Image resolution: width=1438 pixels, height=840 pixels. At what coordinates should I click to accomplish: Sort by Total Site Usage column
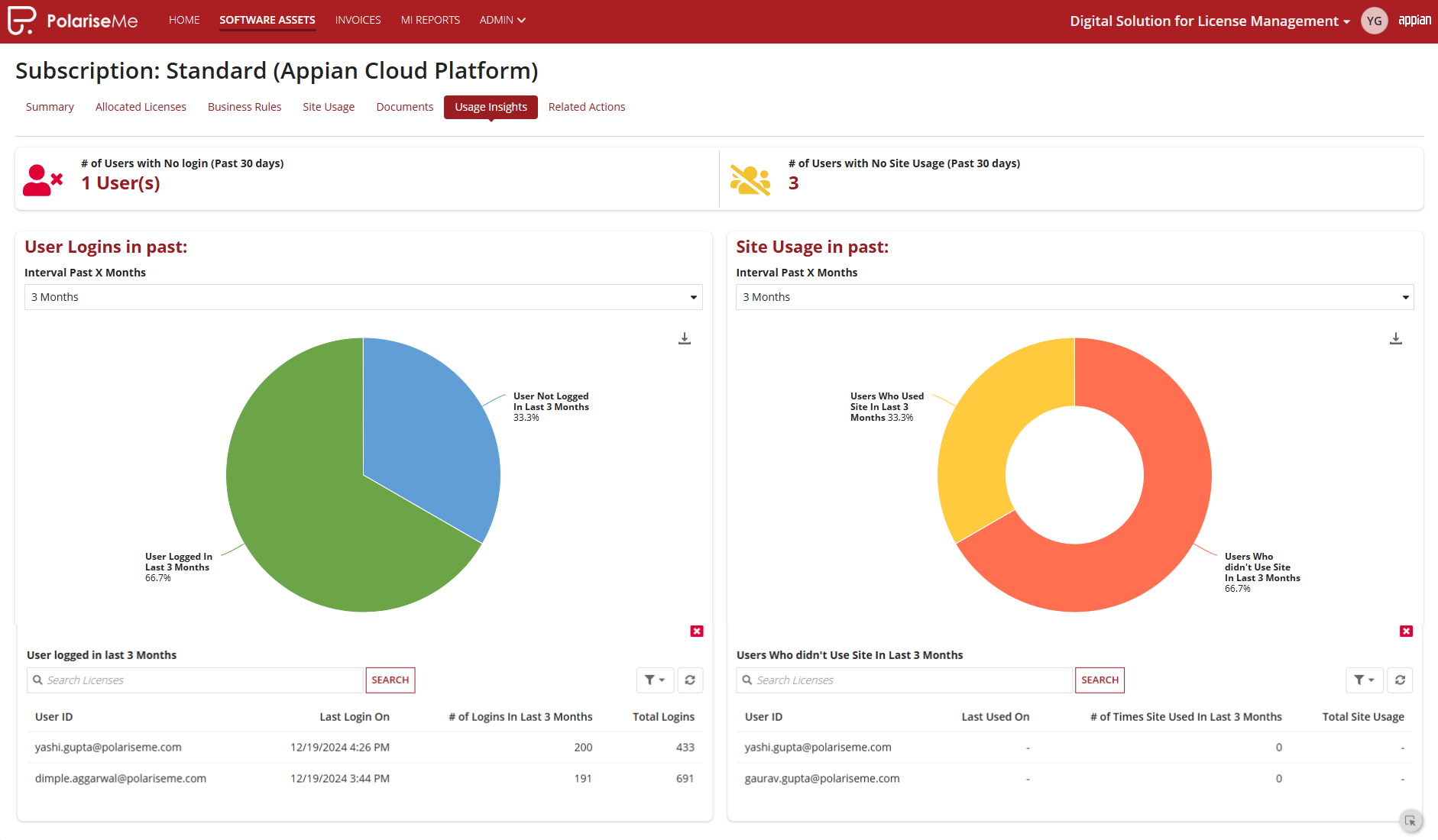1363,716
